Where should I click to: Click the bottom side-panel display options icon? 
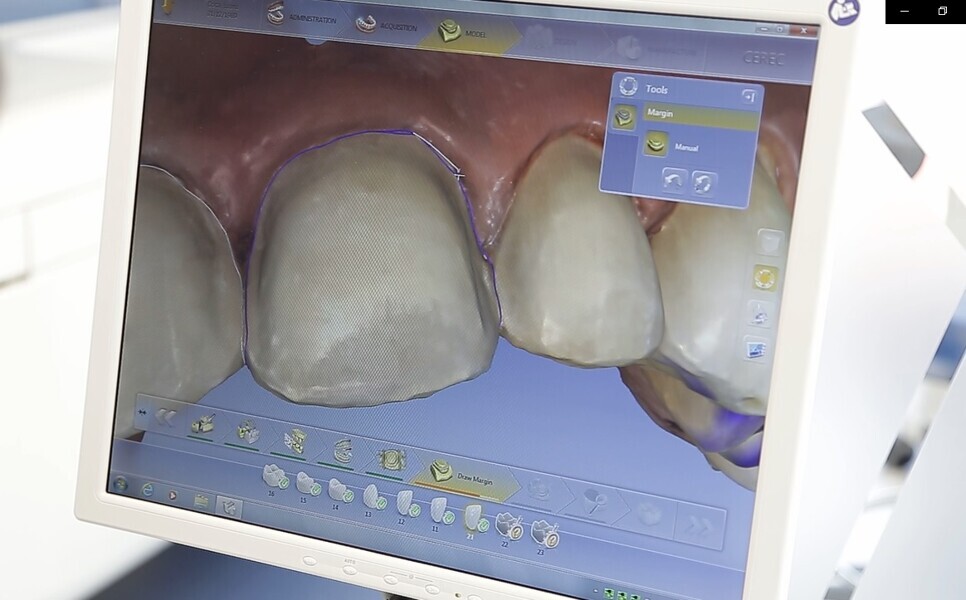[x=755, y=348]
